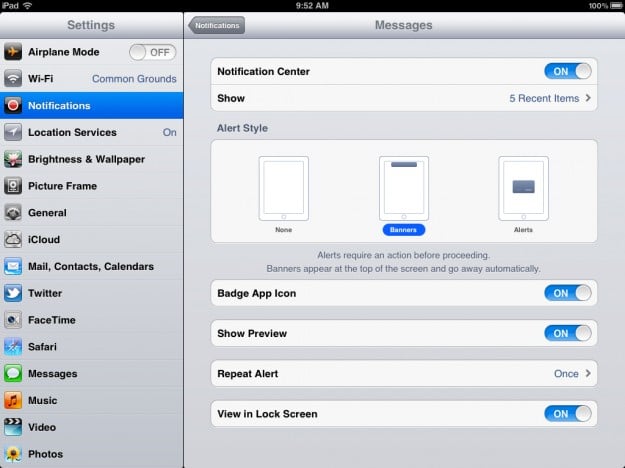
Task: Tap the 9:52 AM clock
Action: [312, 6]
